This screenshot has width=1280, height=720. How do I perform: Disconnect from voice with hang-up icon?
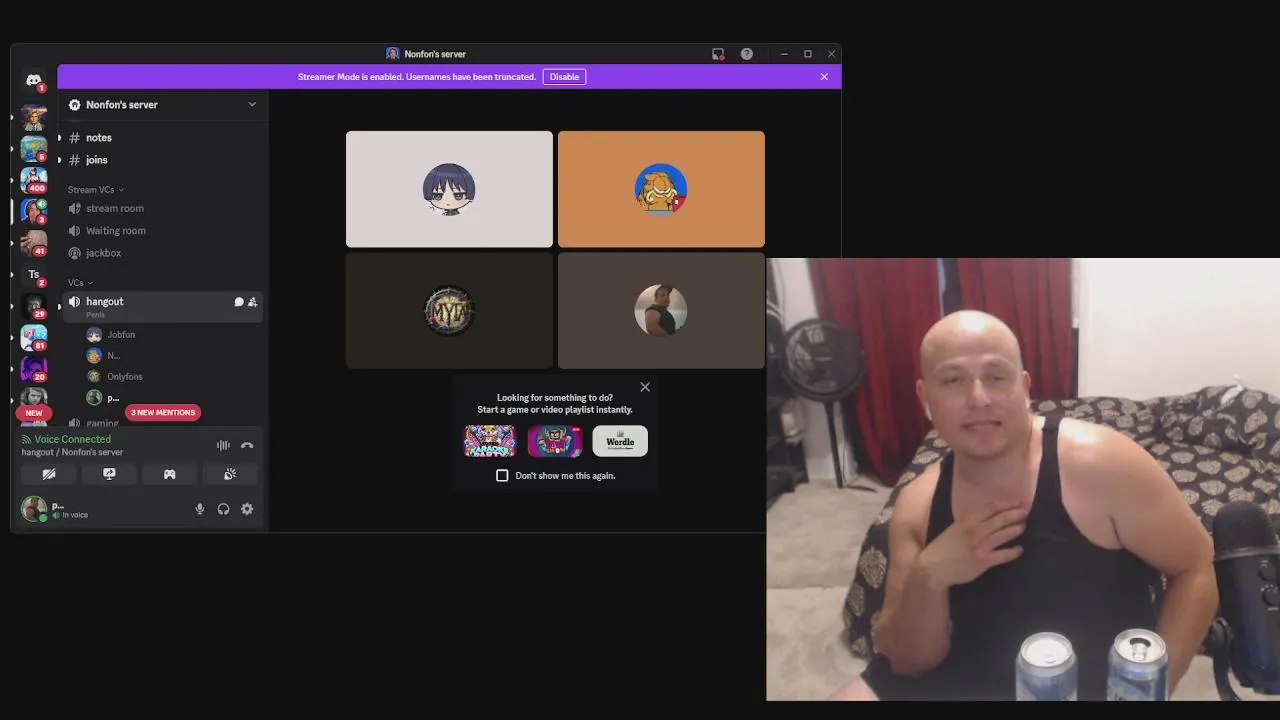(x=247, y=445)
